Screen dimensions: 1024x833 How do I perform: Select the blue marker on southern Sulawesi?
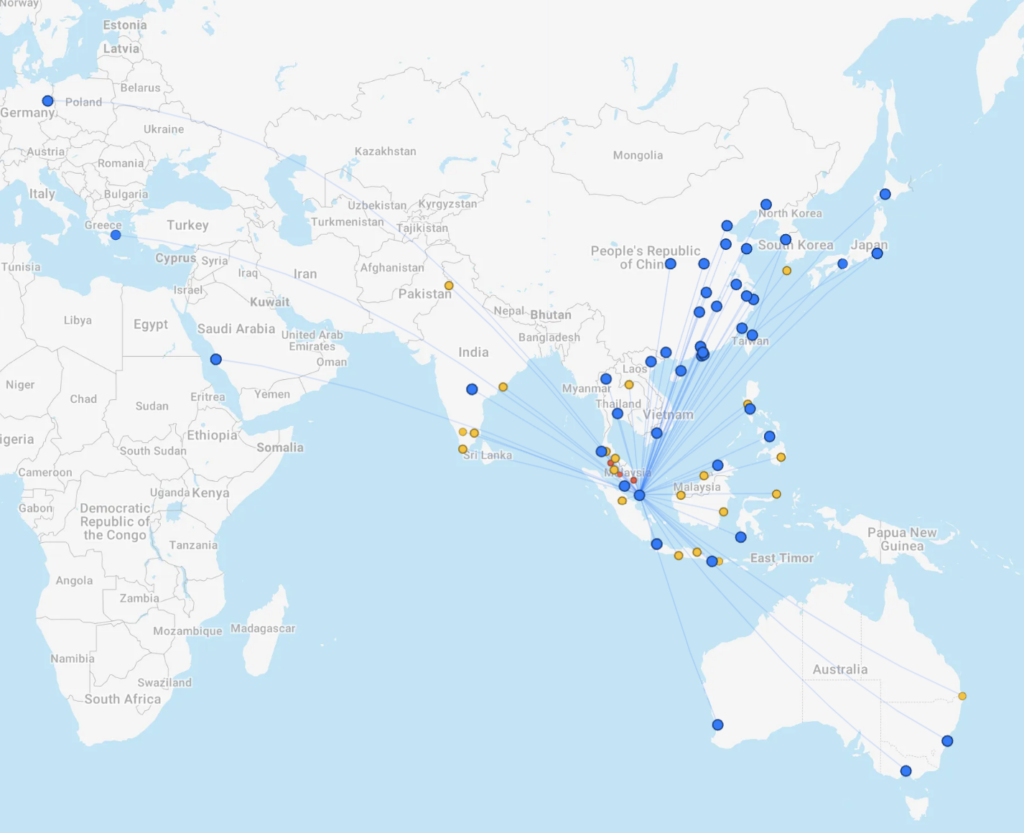741,537
